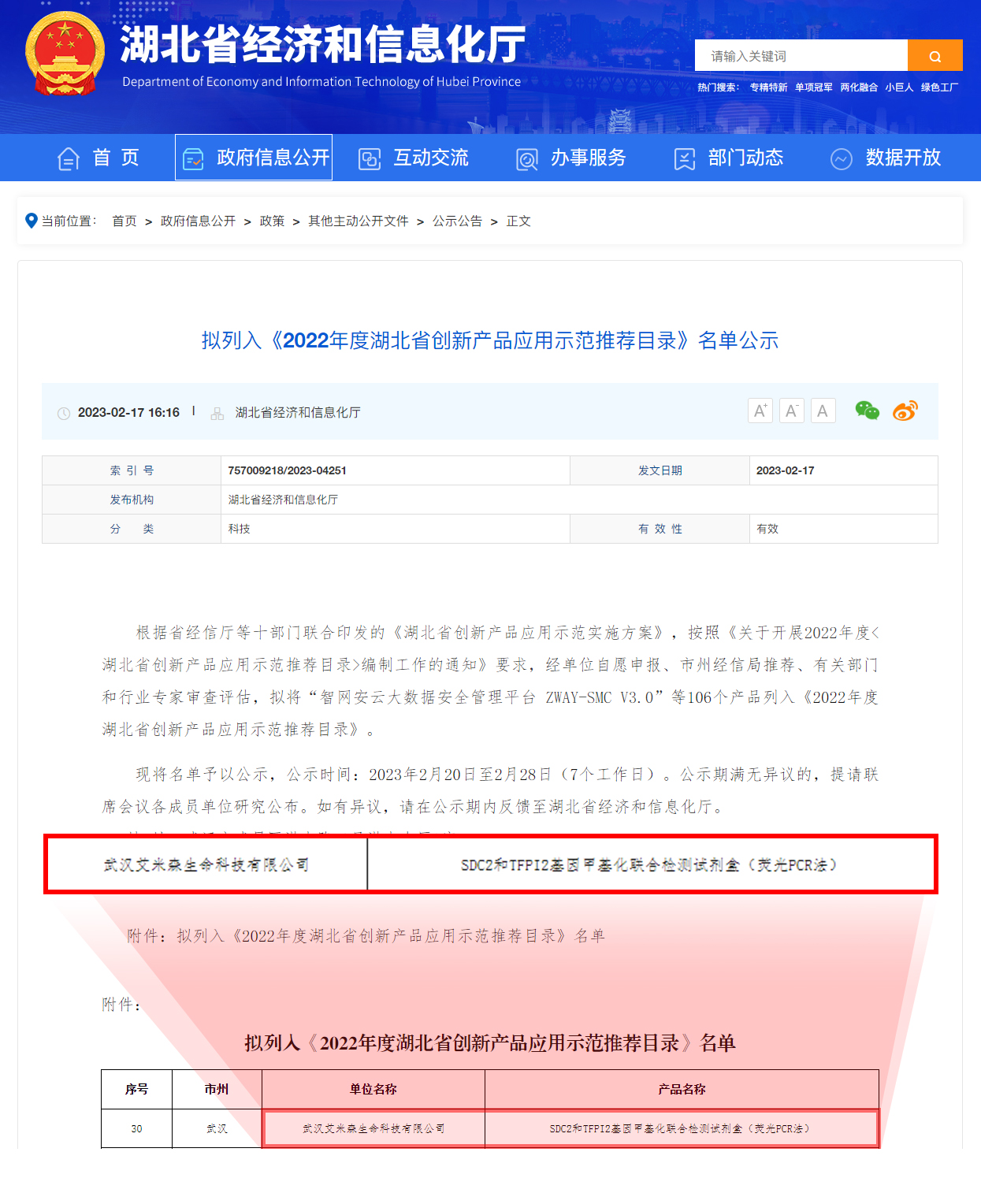Click the 部门动态 icon
981x1204 pixels.
[x=685, y=158]
